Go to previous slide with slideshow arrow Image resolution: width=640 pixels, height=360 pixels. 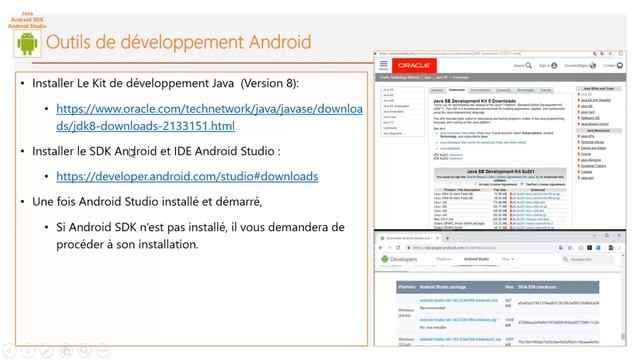[x=9, y=350]
